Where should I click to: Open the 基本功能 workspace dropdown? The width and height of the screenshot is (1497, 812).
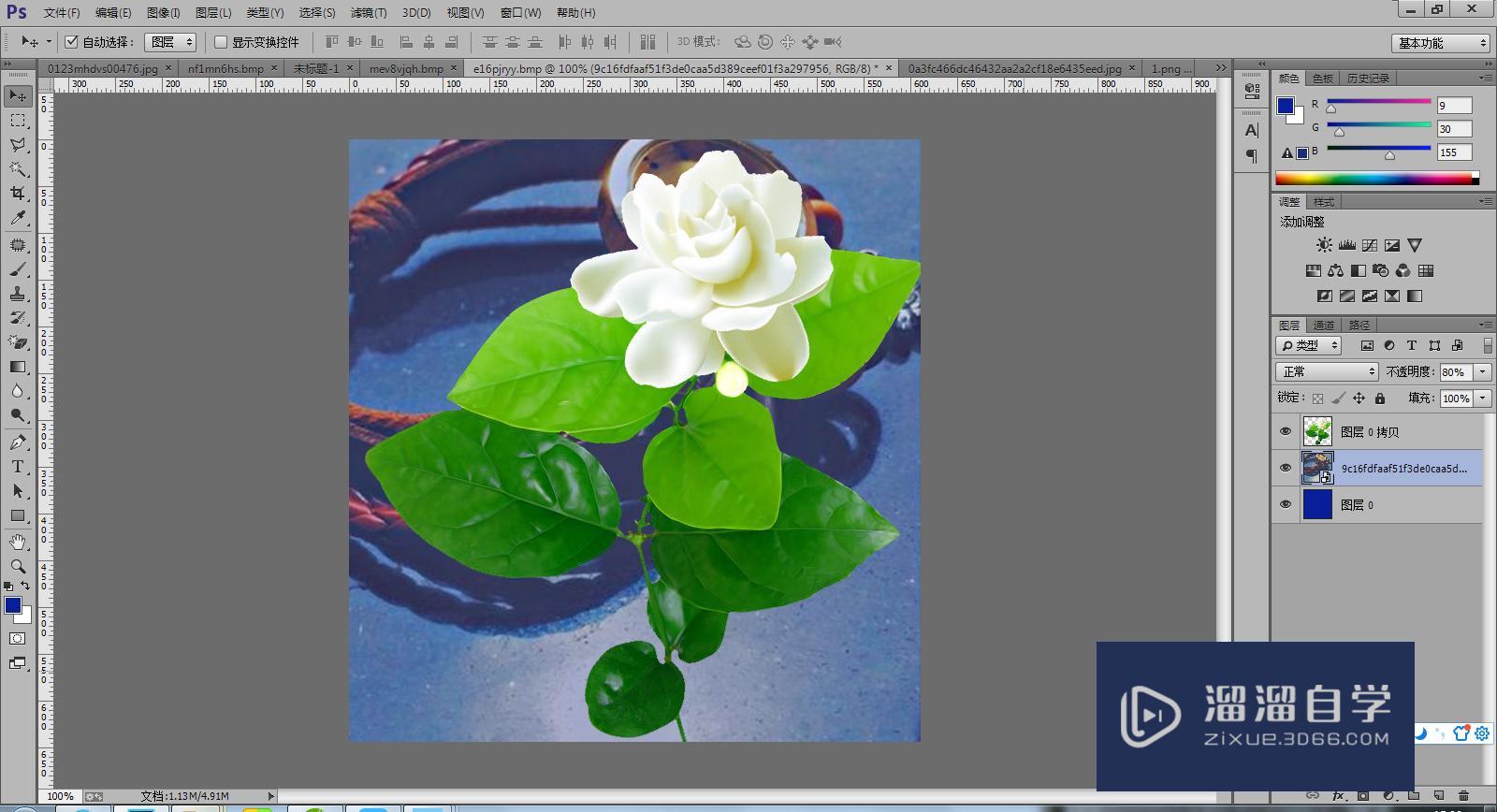[1440, 43]
